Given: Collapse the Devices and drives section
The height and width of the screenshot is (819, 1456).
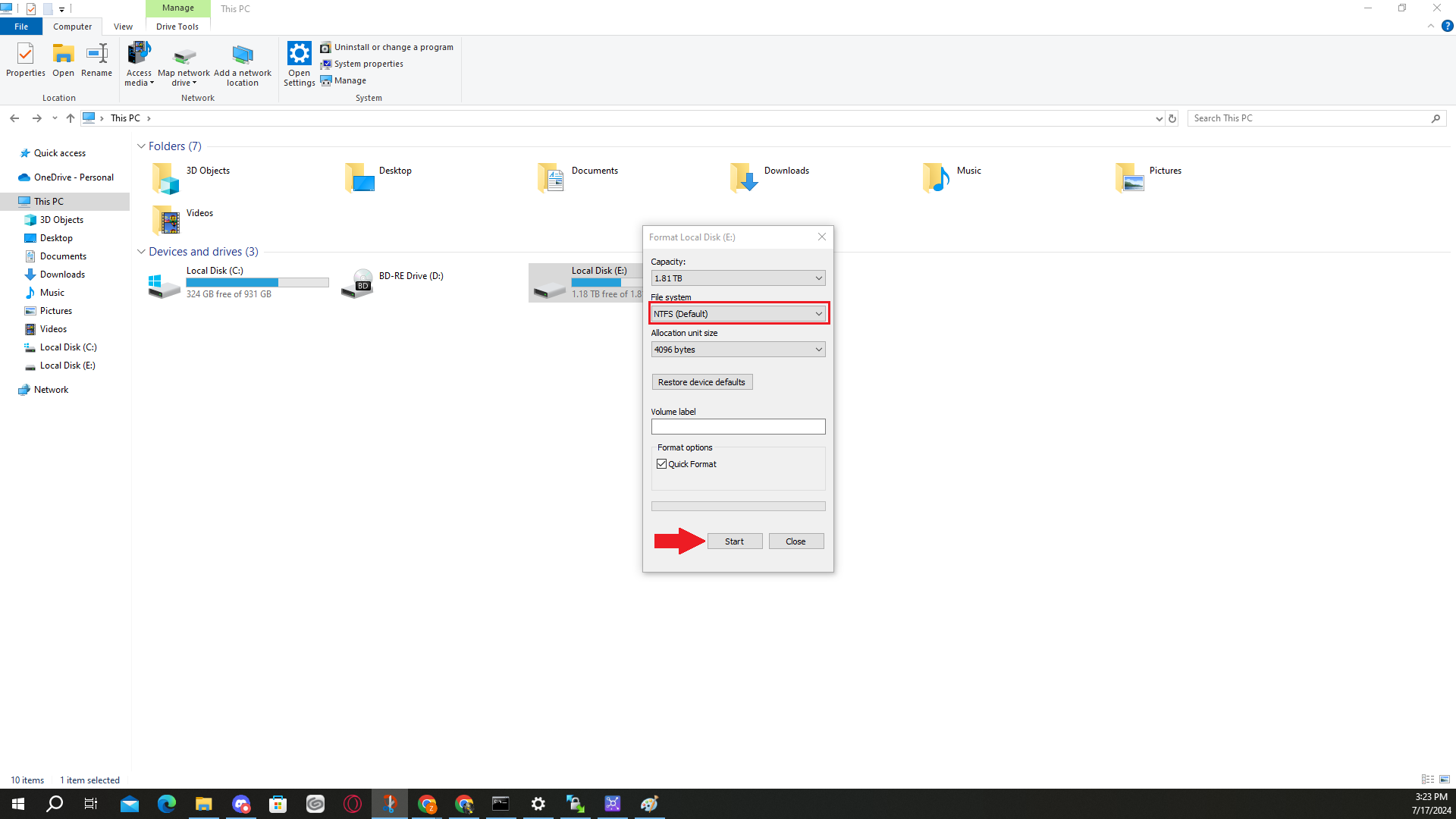Looking at the screenshot, I should tap(141, 252).
